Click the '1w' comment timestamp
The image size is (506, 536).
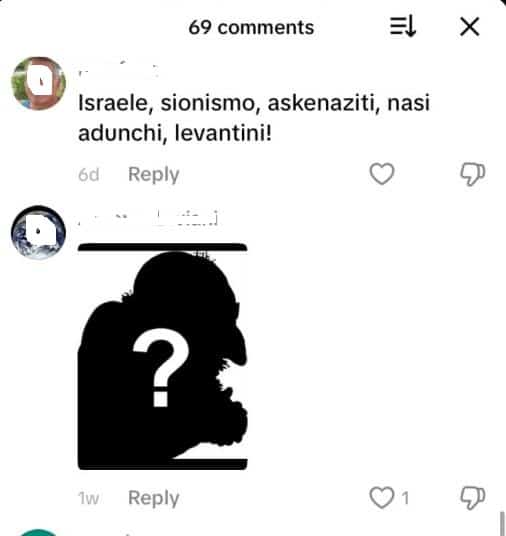click(x=89, y=498)
